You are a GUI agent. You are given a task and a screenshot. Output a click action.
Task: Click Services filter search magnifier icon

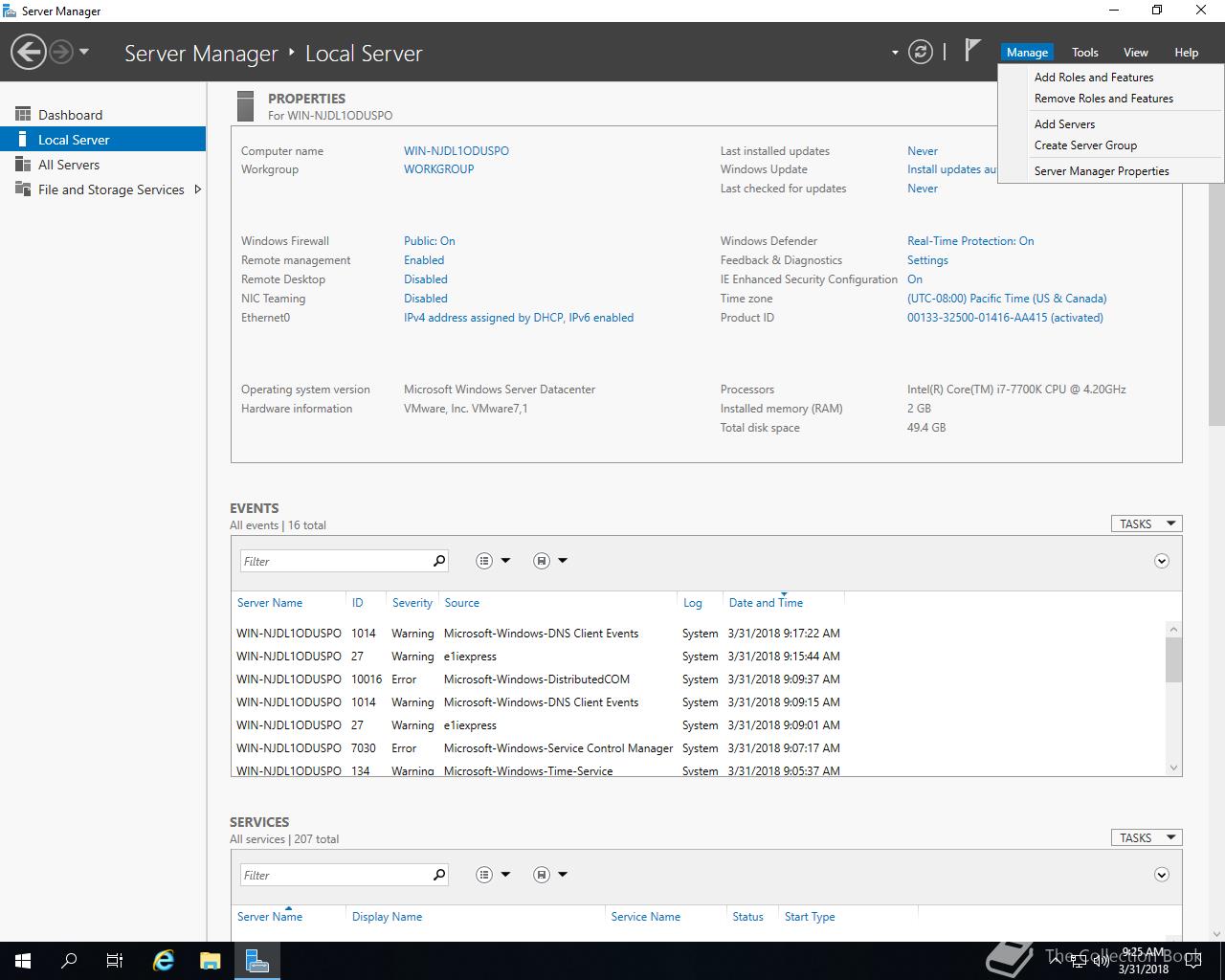(x=439, y=875)
